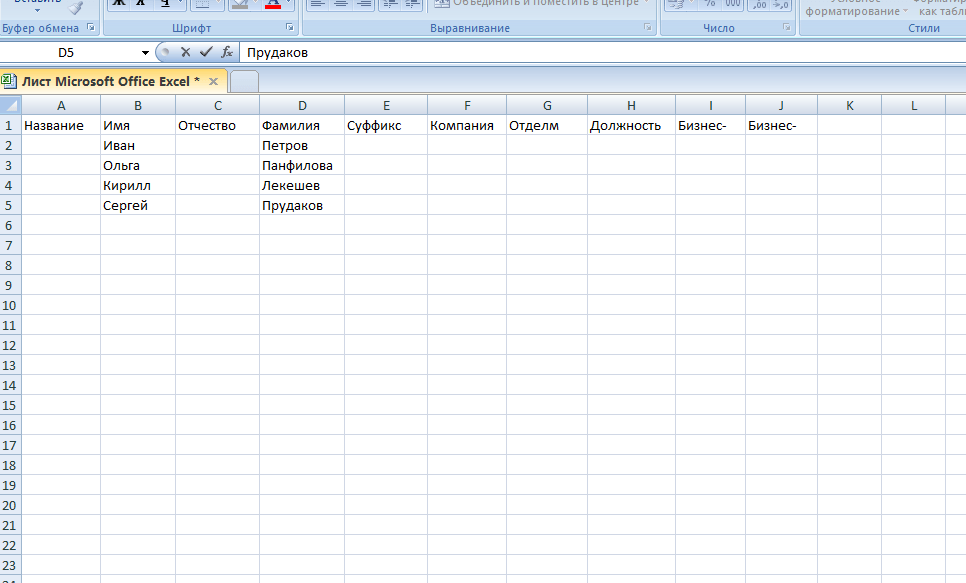
Task: Select the Format Painter brush icon
Action: pyautogui.click(x=75, y=7)
